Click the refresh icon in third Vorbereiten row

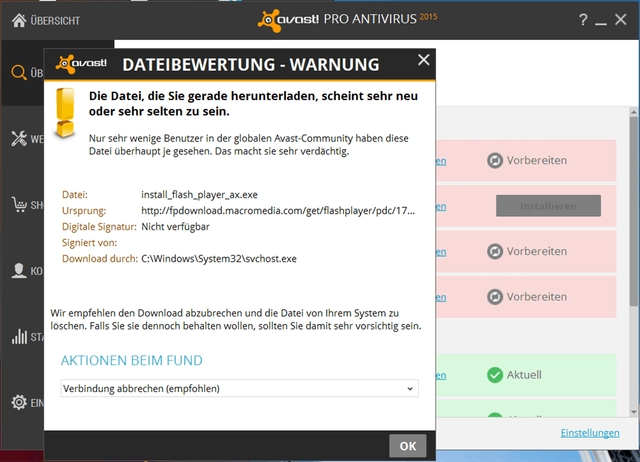tap(495, 297)
